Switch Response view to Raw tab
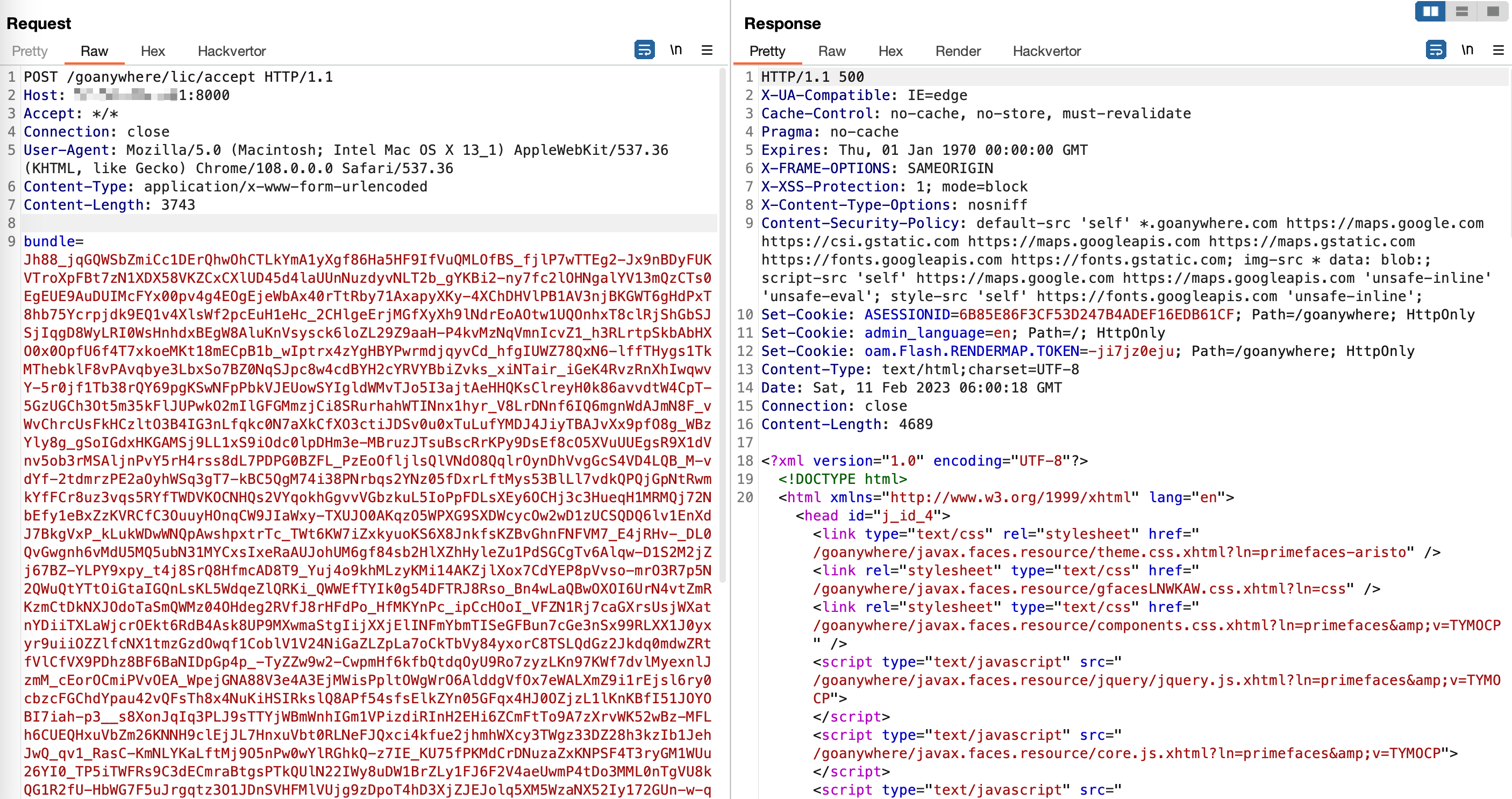 [832, 51]
